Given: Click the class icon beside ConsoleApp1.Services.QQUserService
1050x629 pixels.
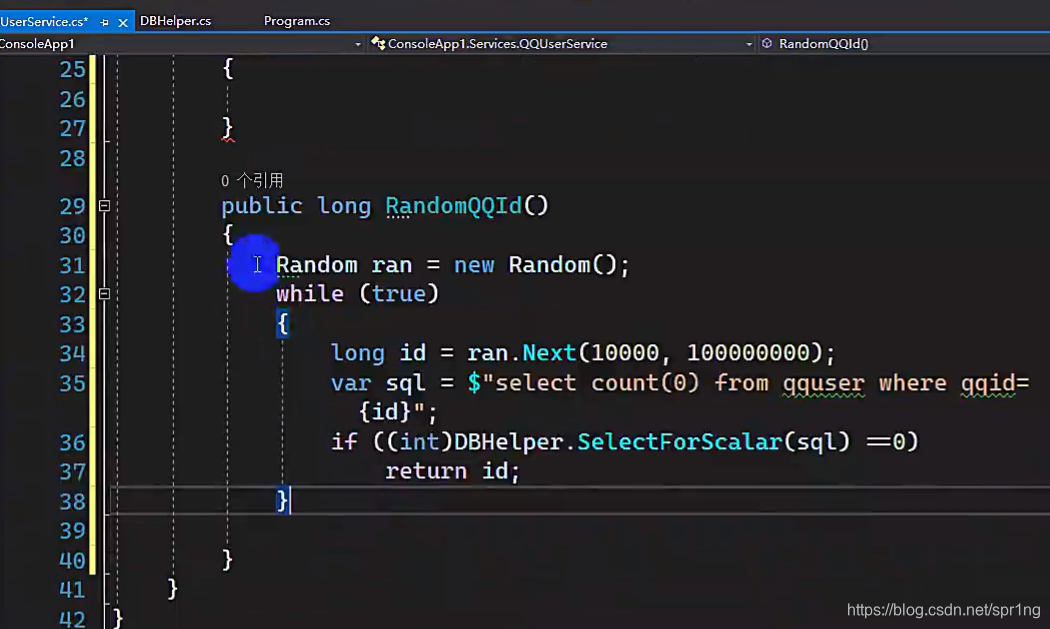Looking at the screenshot, I should pyautogui.click(x=378, y=44).
